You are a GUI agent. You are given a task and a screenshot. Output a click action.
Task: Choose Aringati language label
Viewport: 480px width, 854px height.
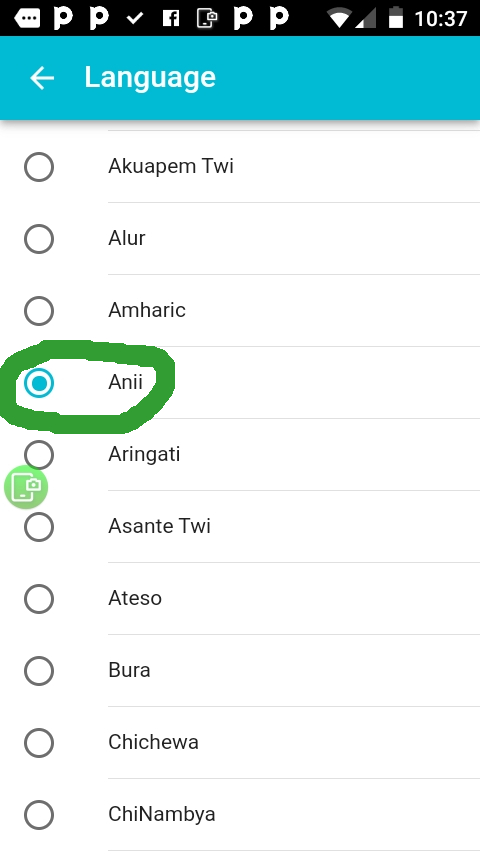144,454
